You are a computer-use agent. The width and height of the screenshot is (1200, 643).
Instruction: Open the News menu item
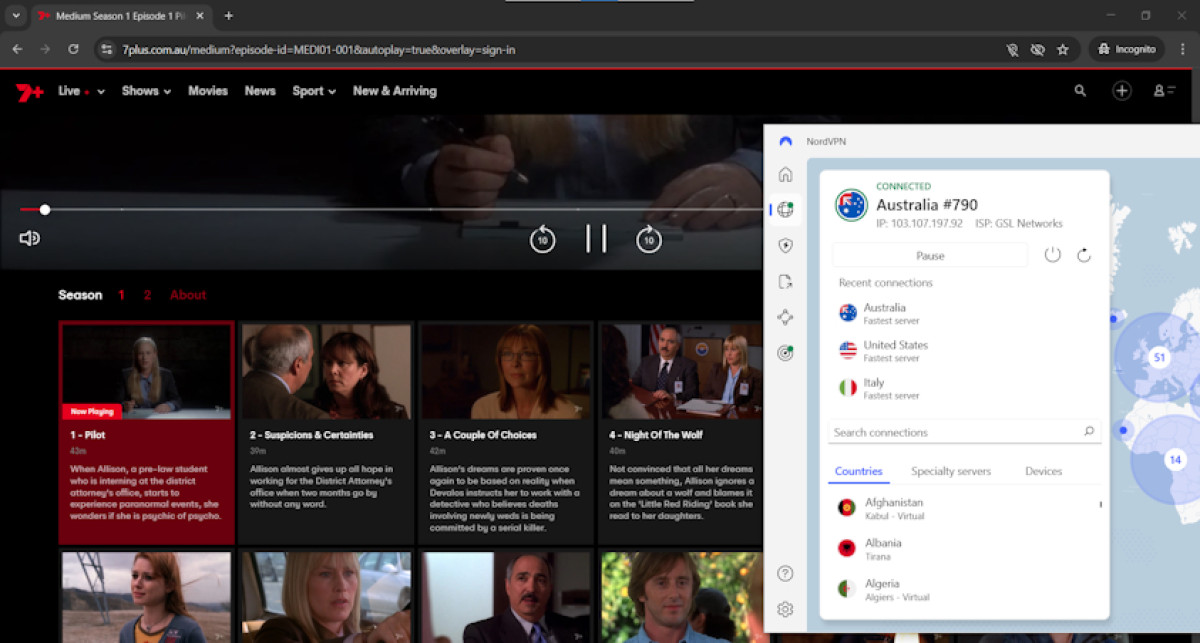pos(260,91)
